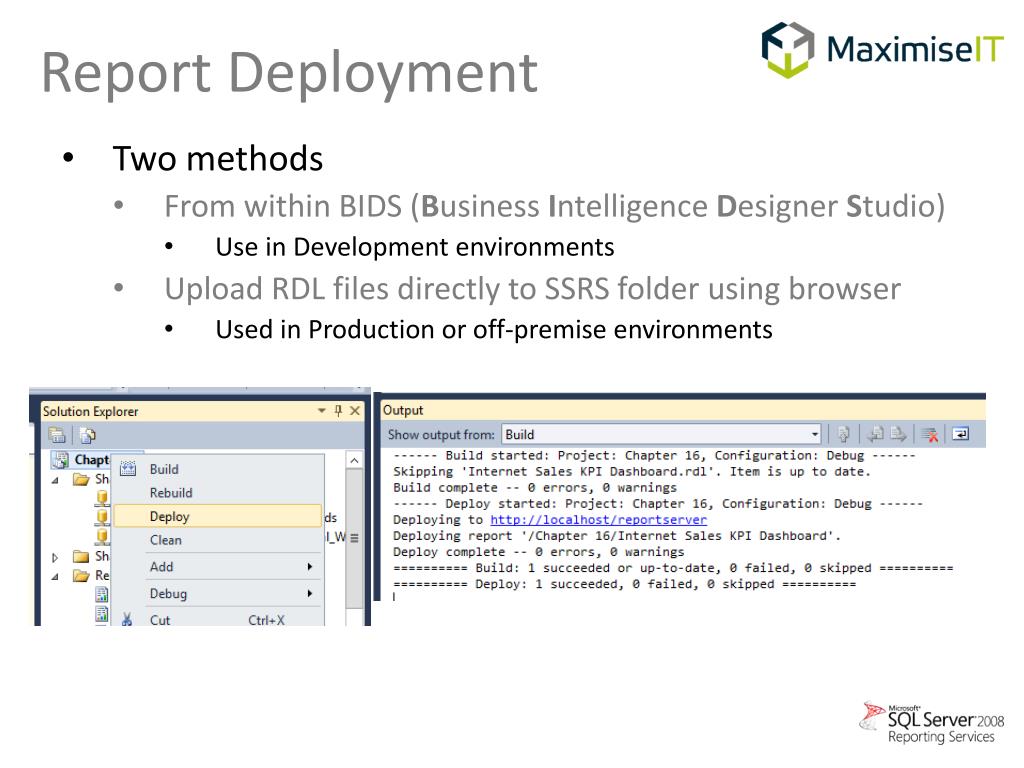Click the first report file icon under Re
This screenshot has width=1024, height=768.
click(x=102, y=594)
